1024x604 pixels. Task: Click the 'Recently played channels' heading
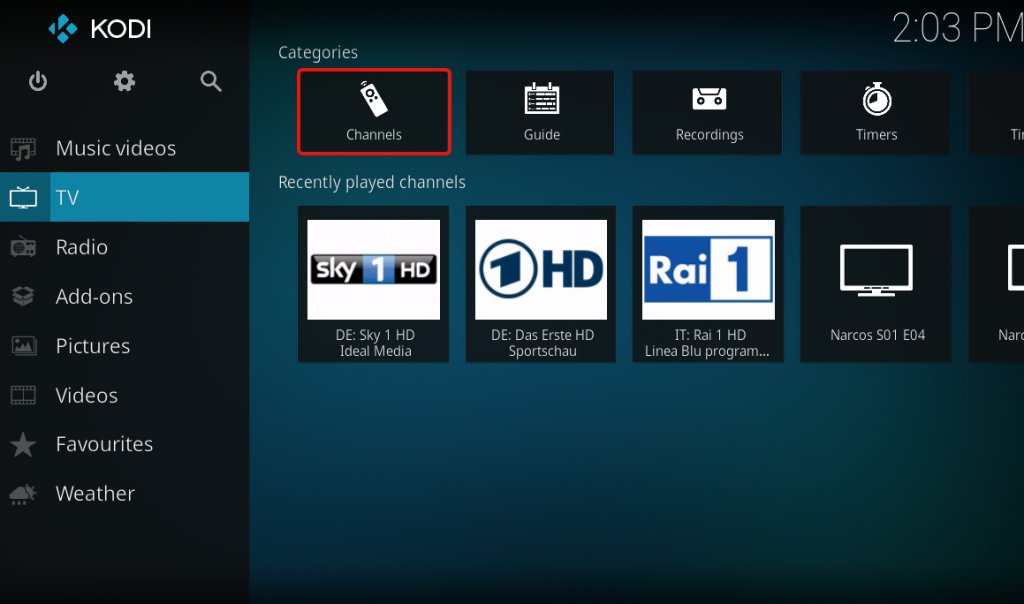coord(372,182)
